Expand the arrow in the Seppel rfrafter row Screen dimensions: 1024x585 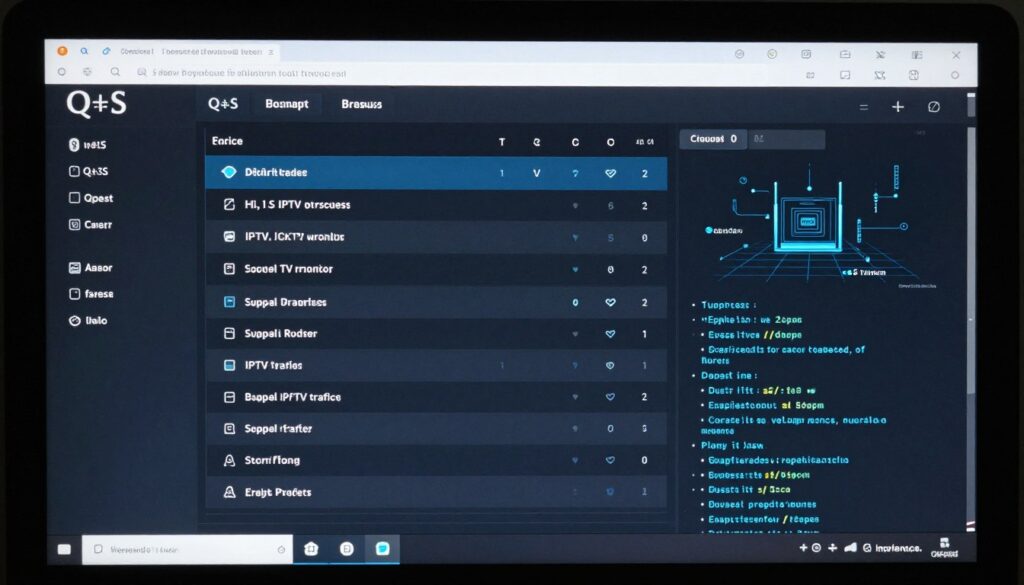pyautogui.click(x=575, y=429)
